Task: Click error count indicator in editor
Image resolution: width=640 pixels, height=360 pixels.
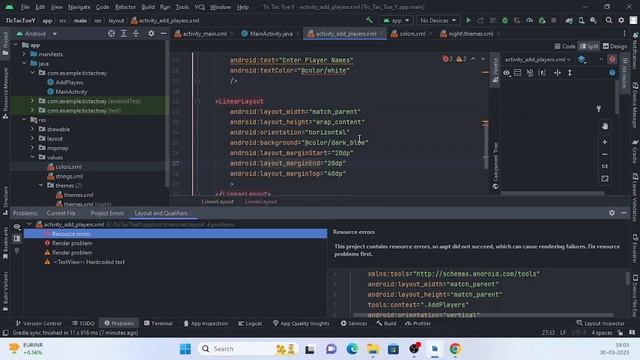Action: [x=447, y=59]
